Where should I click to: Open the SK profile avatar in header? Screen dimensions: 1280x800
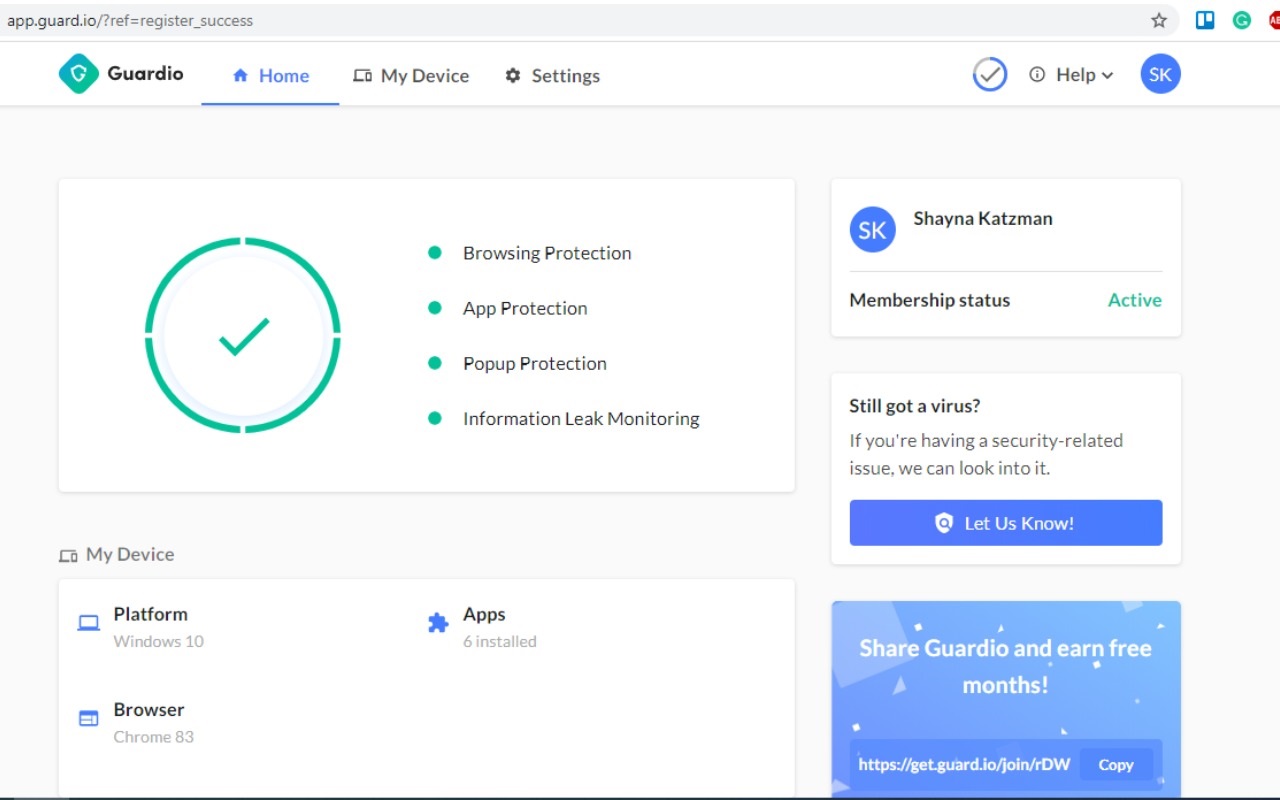(x=1160, y=74)
